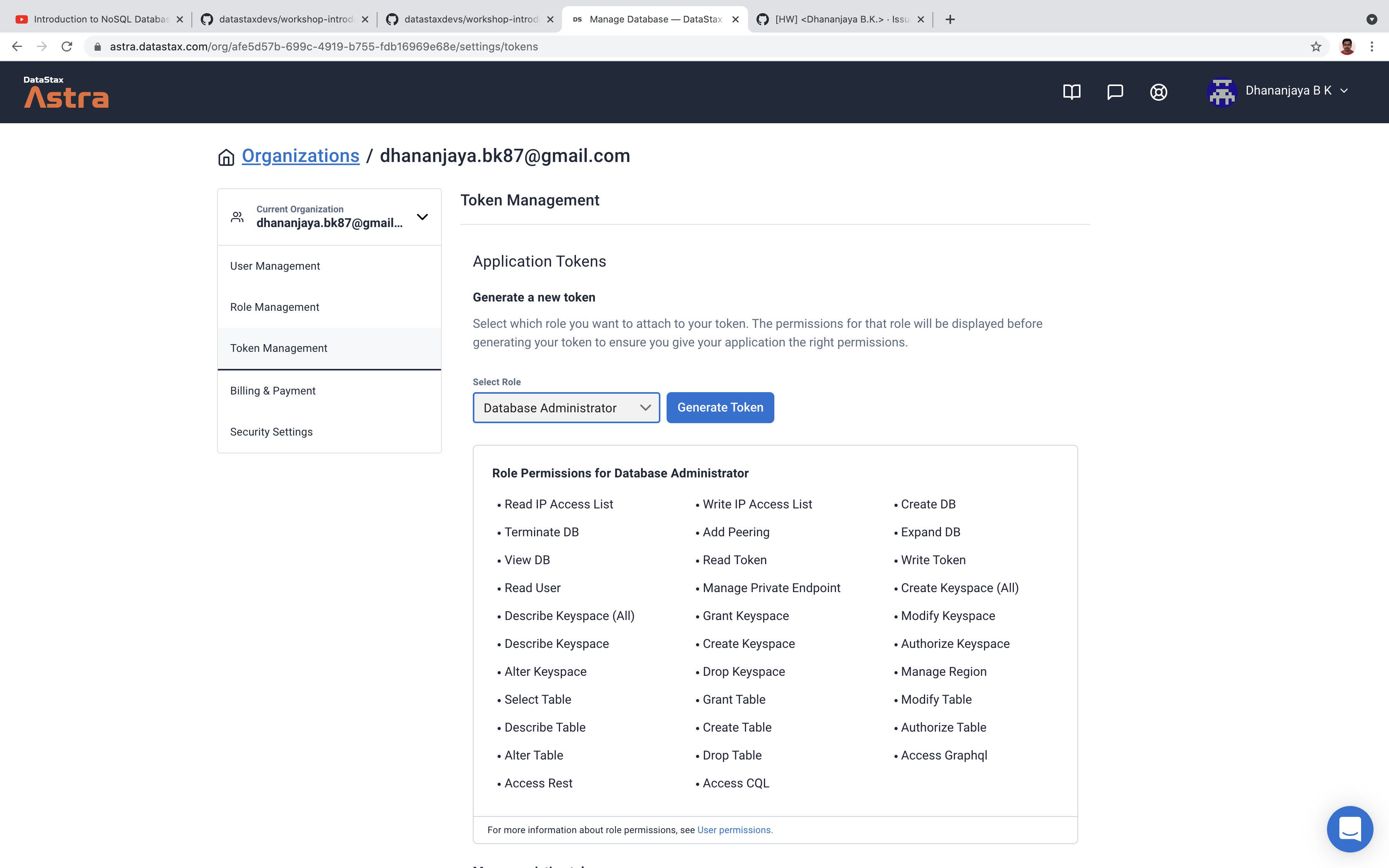Screen dimensions: 1389x868
Task: Click the Generate Token button
Action: 720,407
